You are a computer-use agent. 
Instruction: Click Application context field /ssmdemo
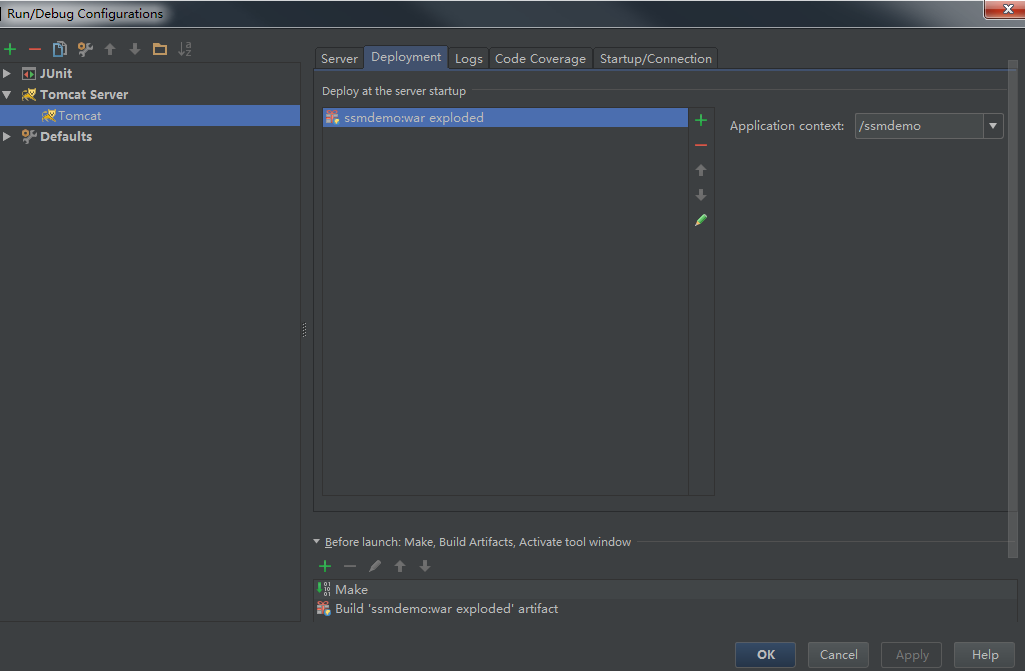pyautogui.click(x=919, y=126)
